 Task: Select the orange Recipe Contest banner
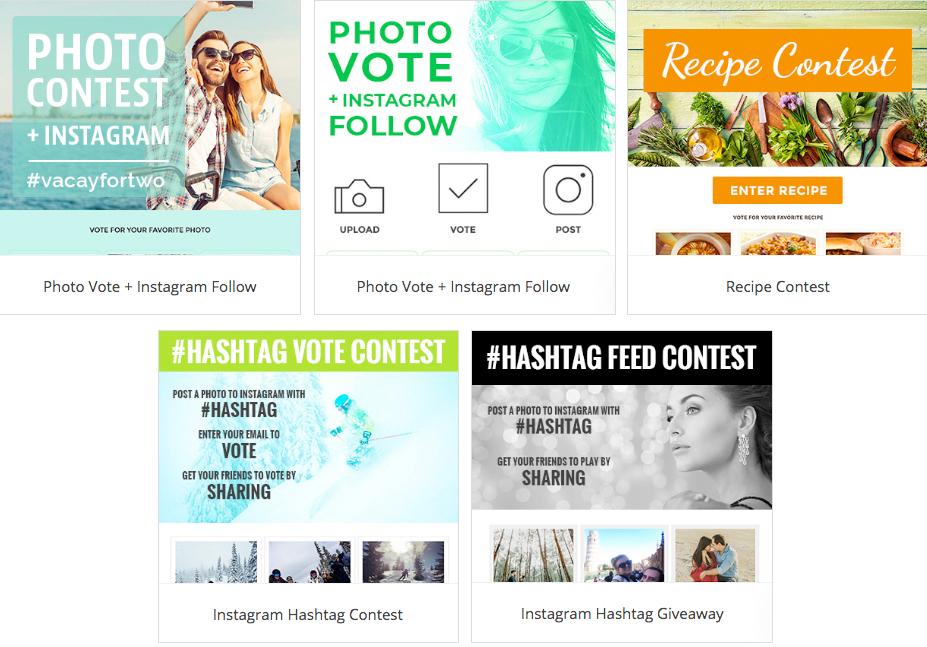(x=777, y=60)
